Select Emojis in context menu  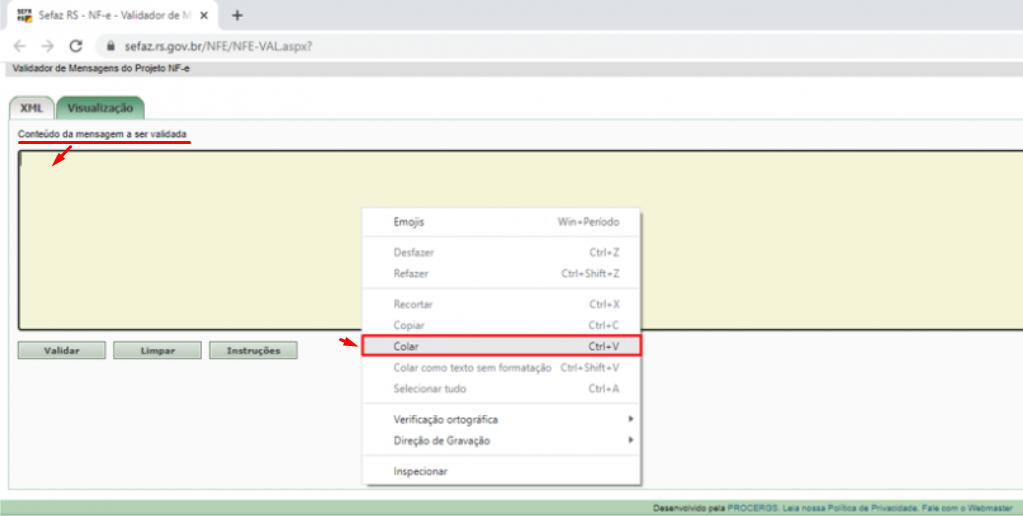[x=500, y=222]
